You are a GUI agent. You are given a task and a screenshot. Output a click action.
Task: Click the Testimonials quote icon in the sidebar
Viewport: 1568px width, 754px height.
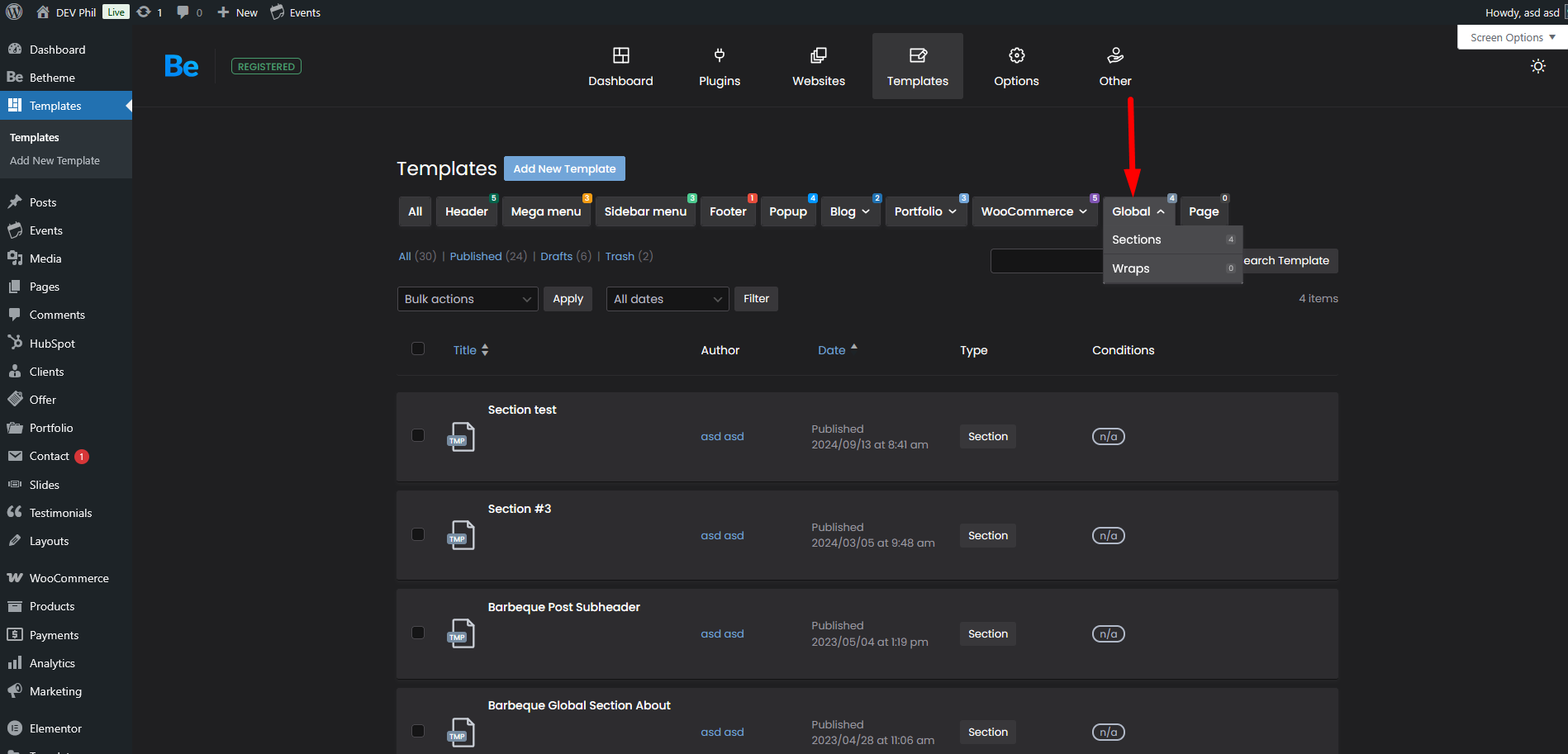tap(15, 512)
